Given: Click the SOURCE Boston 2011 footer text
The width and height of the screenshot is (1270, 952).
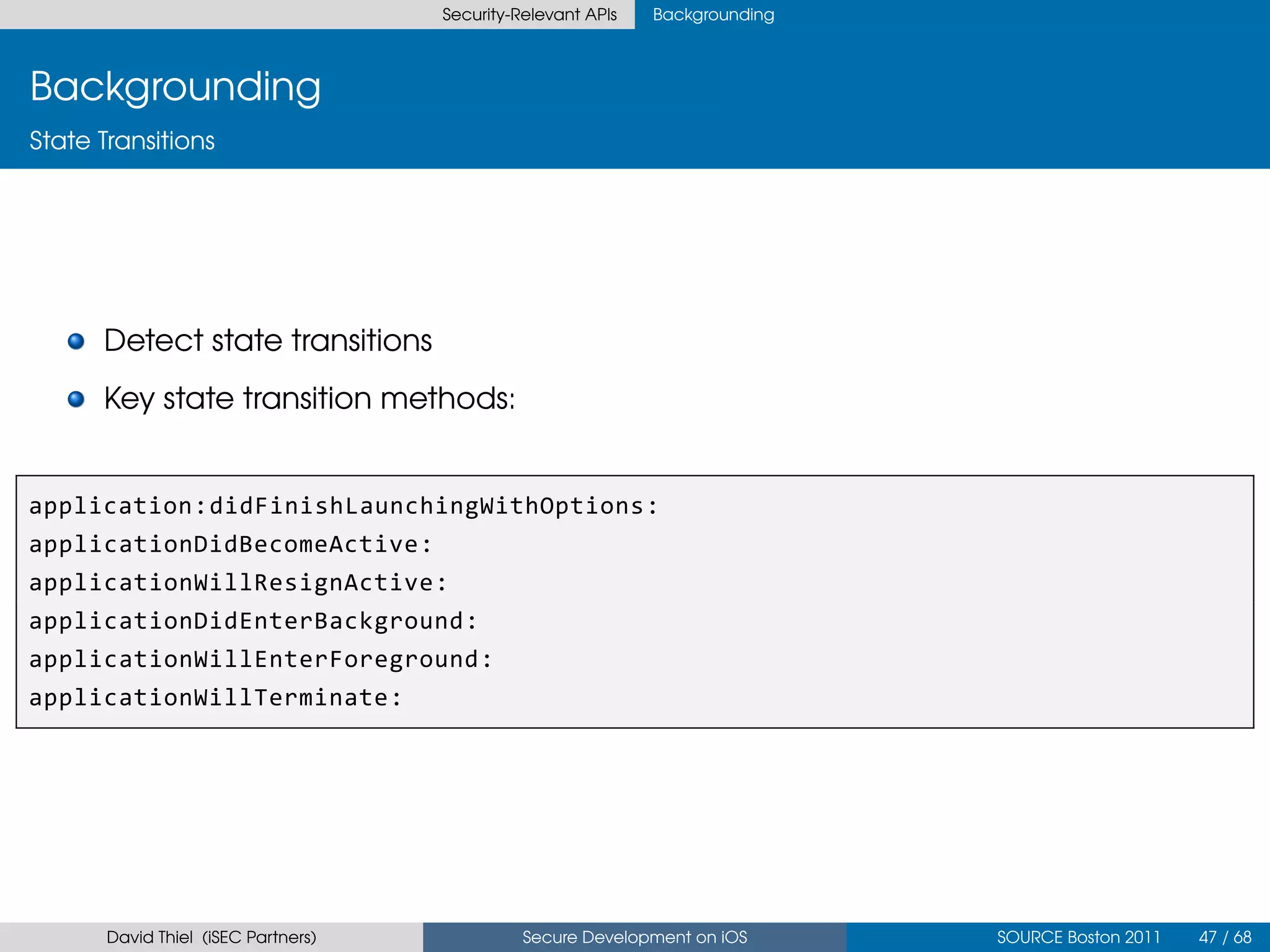Looking at the screenshot, I should (1078, 937).
